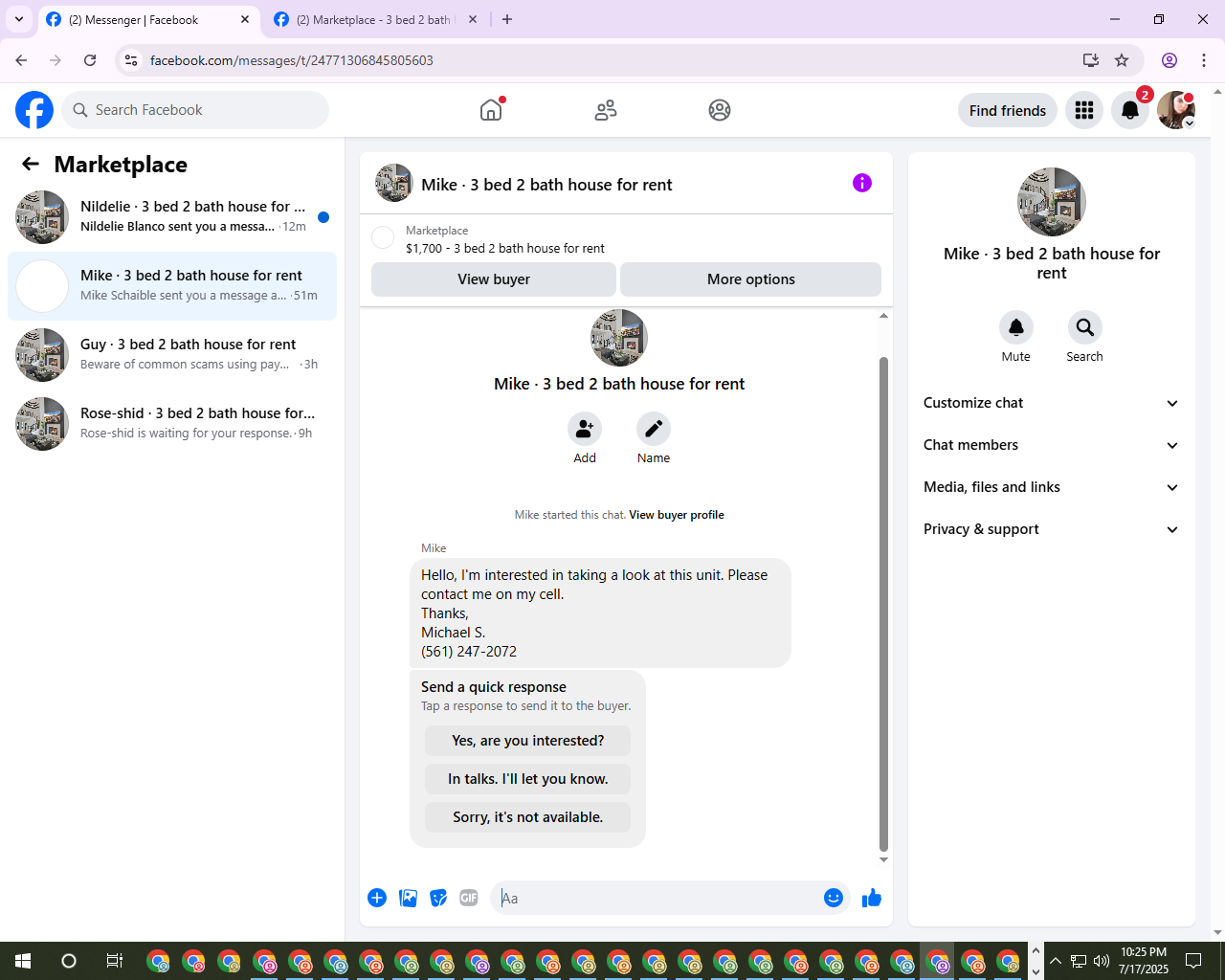Expand Customize chat section
Image resolution: width=1225 pixels, height=980 pixels.
tap(1052, 403)
